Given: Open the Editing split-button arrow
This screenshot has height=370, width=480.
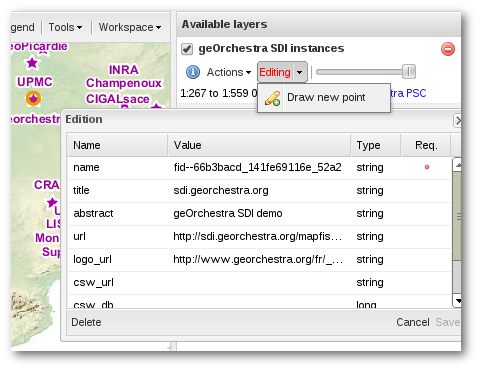Looking at the screenshot, I should tap(300, 72).
